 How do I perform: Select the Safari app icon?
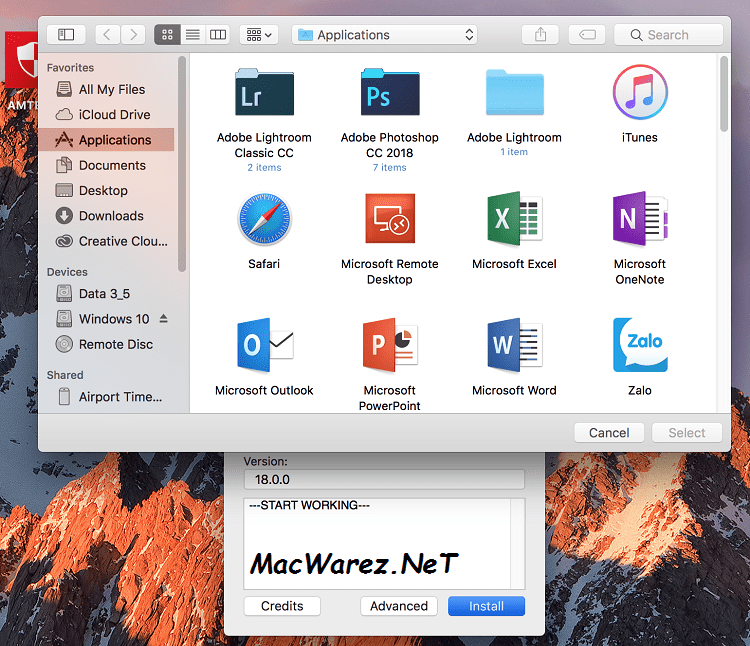point(264,219)
